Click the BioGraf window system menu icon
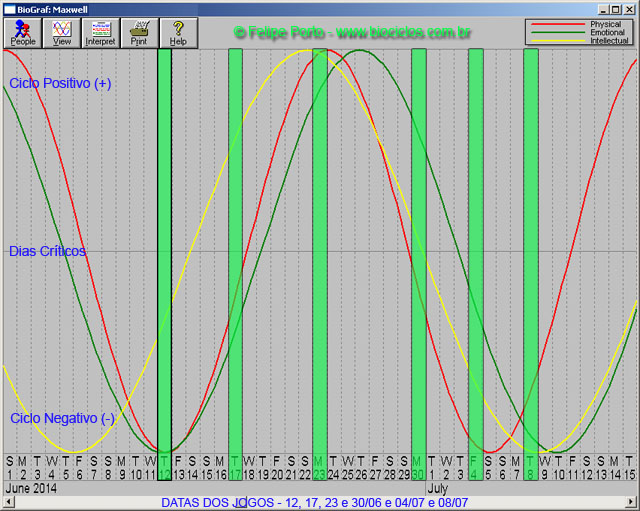The image size is (640, 511). 9,9
